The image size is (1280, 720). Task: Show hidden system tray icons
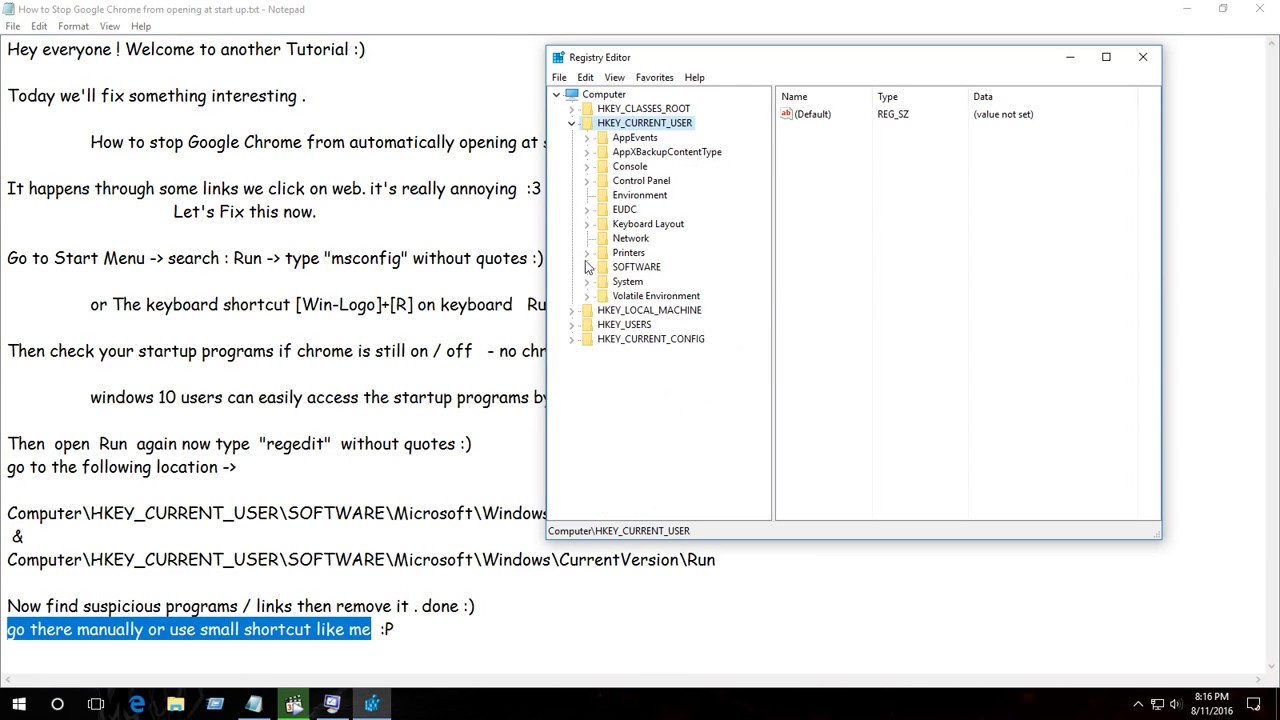pyautogui.click(x=1138, y=704)
